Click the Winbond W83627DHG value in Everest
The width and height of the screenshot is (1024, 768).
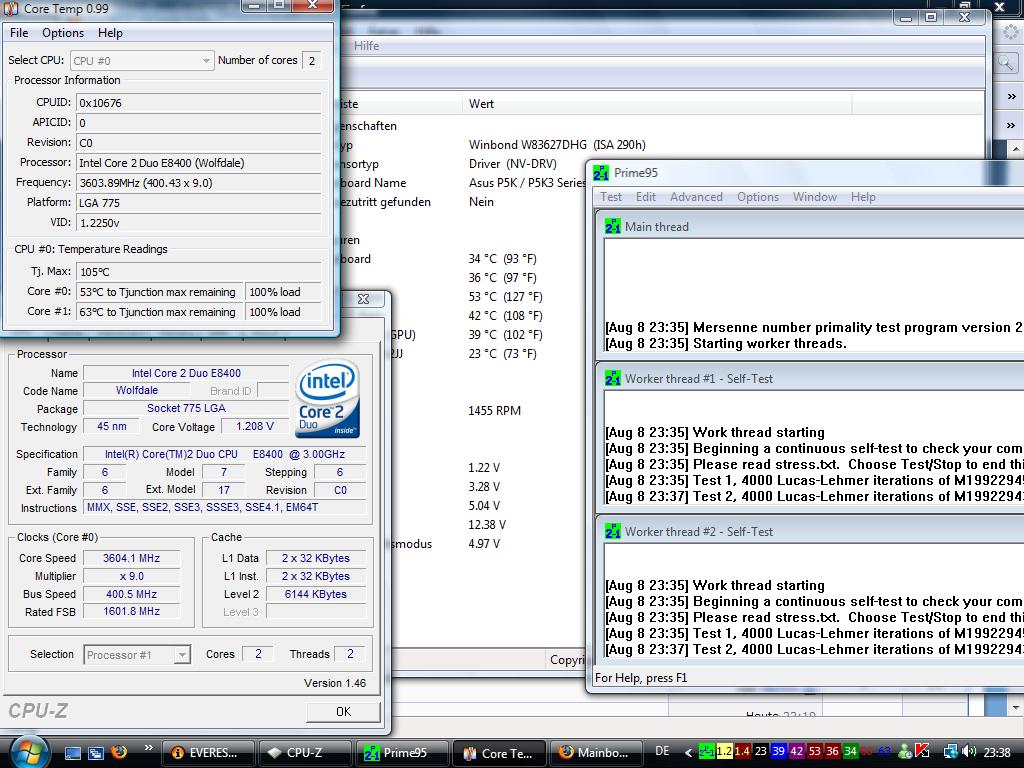click(557, 145)
